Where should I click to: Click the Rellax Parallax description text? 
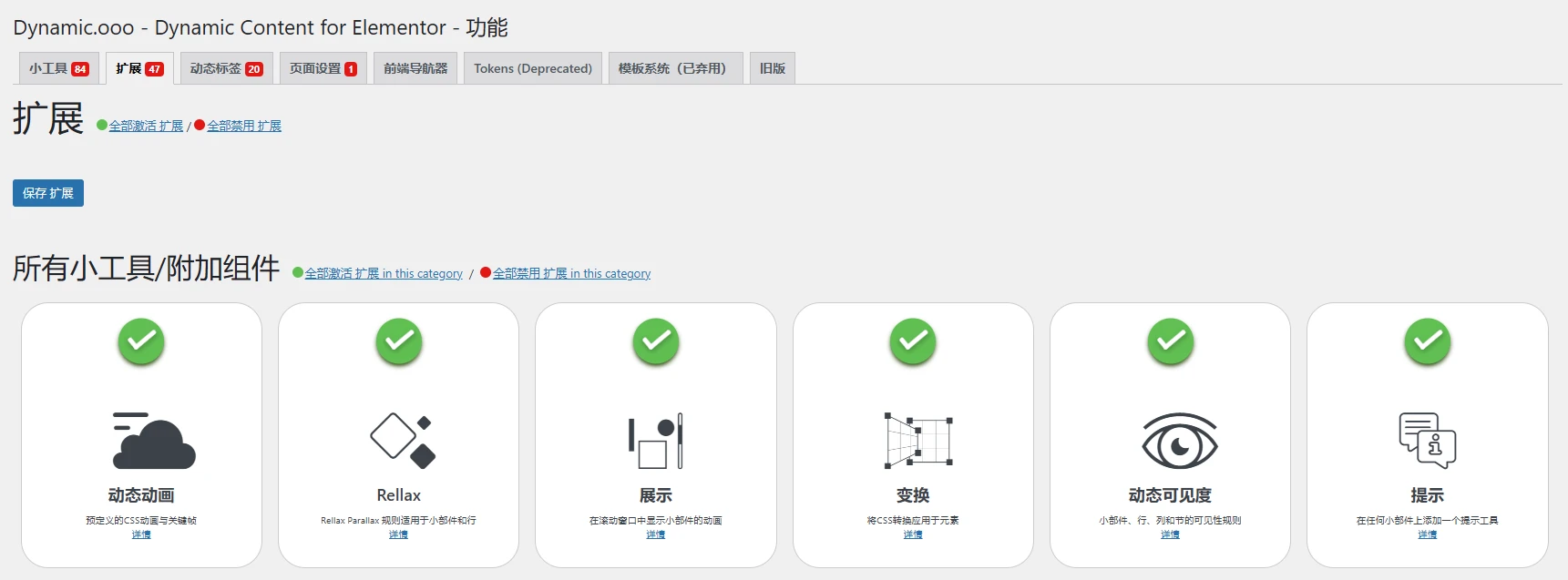pyautogui.click(x=399, y=521)
